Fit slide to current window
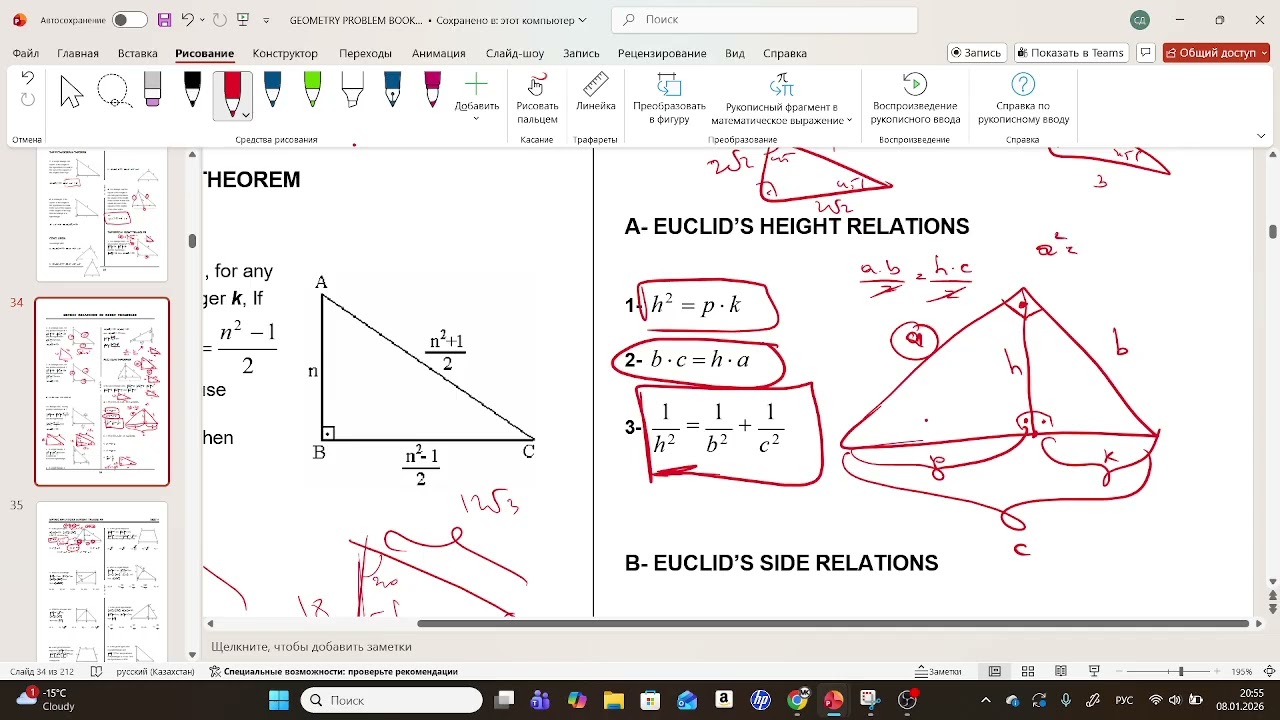Image resolution: width=1280 pixels, height=720 pixels. pyautogui.click(x=1269, y=671)
